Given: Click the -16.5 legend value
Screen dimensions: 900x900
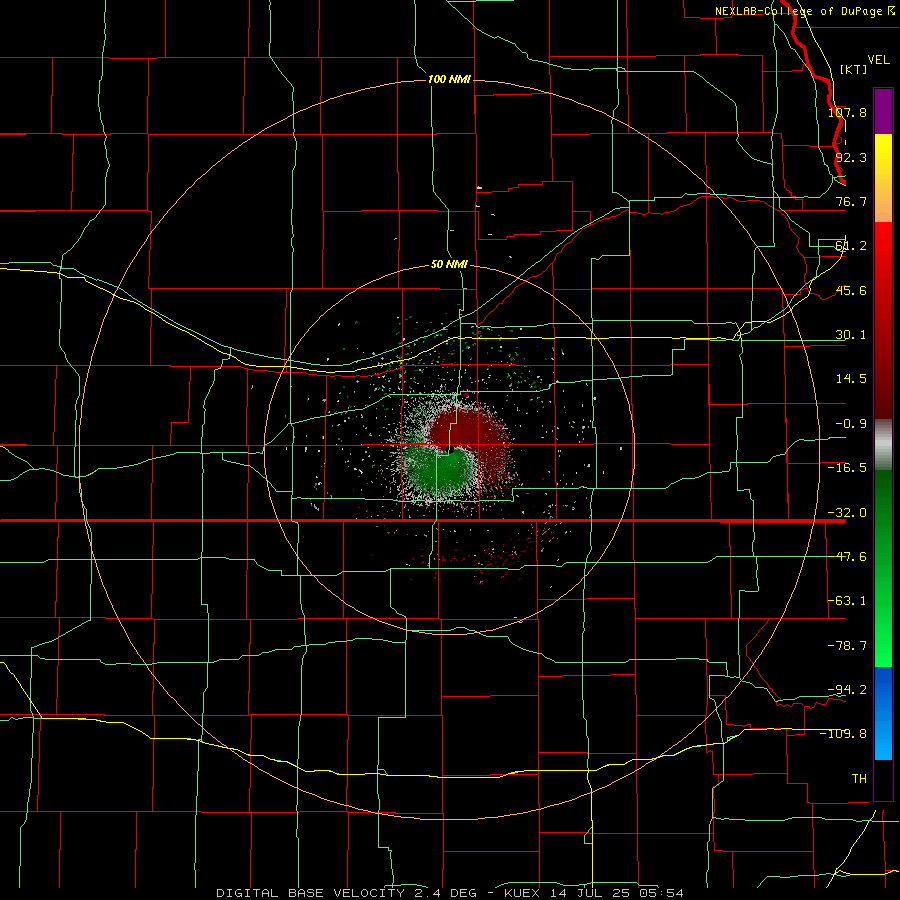Looking at the screenshot, I should (848, 468).
